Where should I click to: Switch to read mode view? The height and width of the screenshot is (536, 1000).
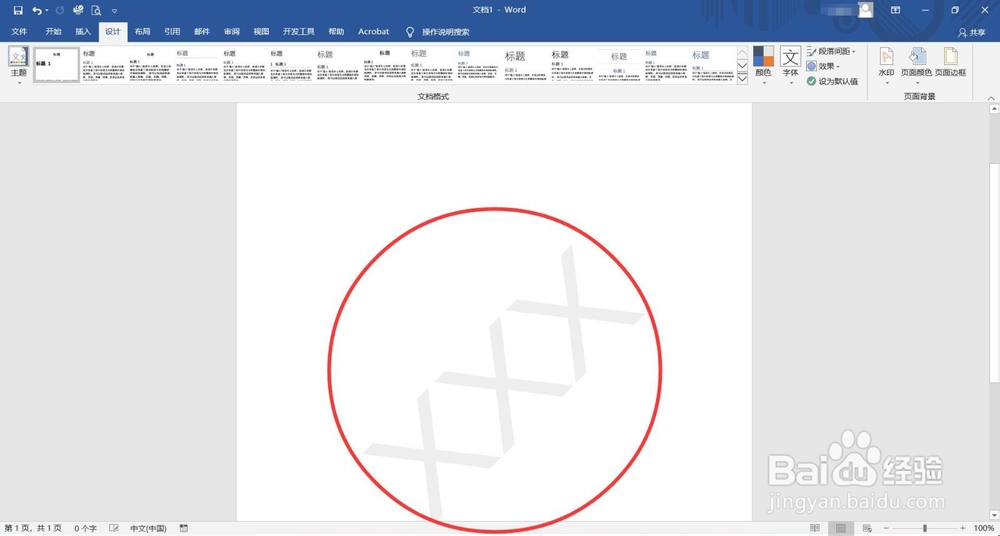coord(815,528)
